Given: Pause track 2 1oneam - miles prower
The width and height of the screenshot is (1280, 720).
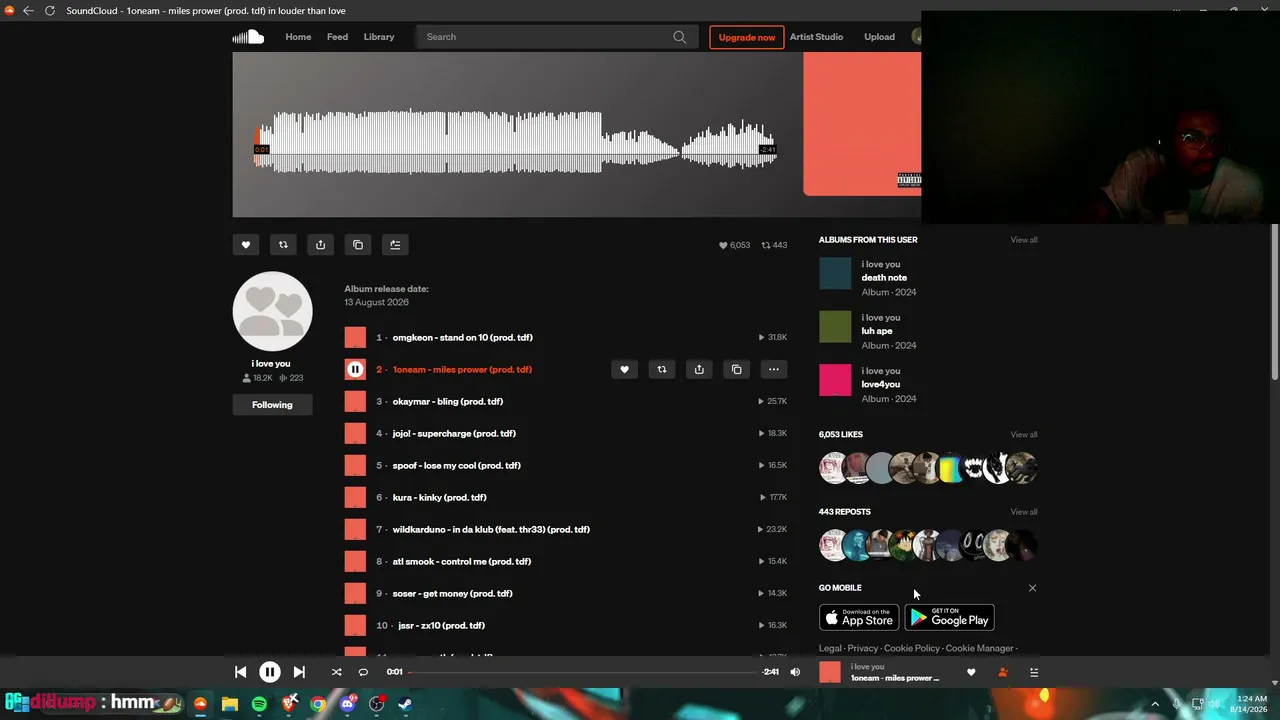Looking at the screenshot, I should pos(355,369).
